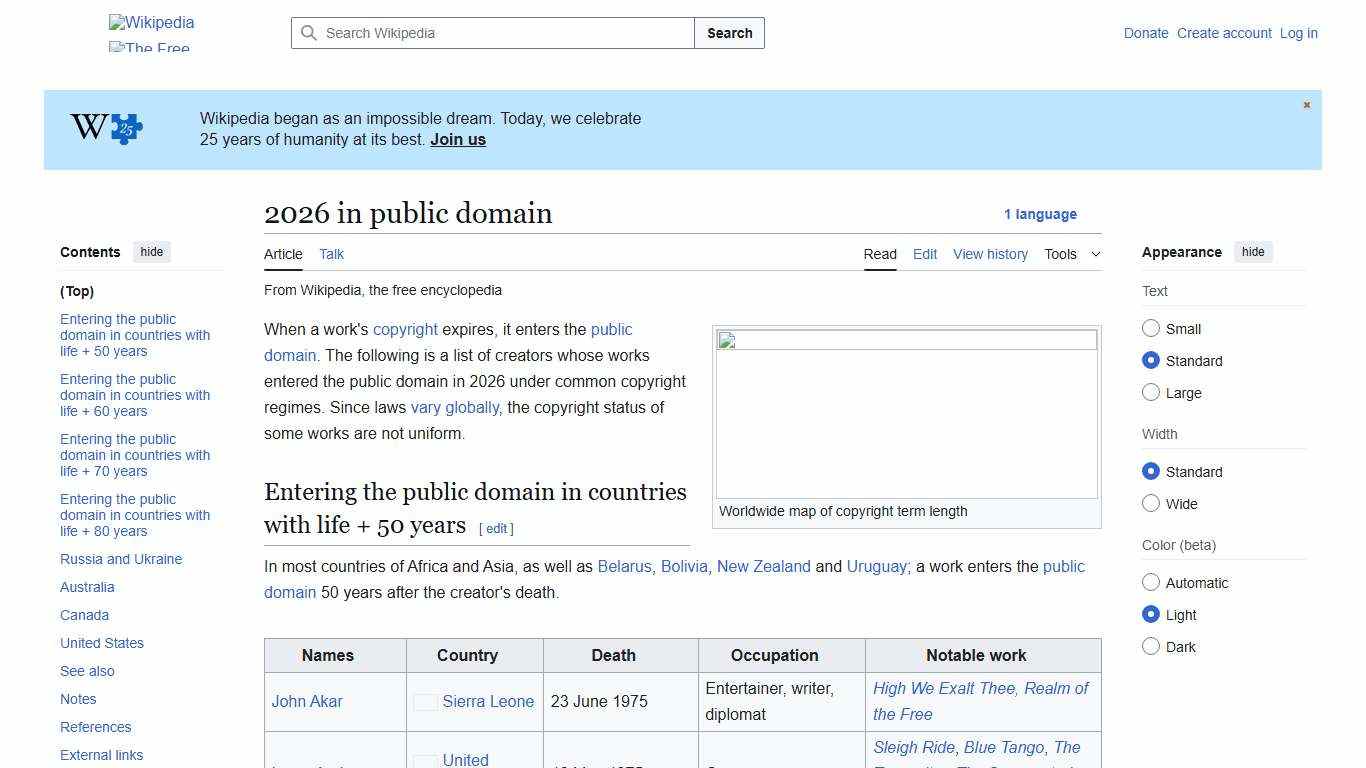1366x768 pixels.
Task: Dismiss the celebration banner with the × icon
Action: coord(1306,104)
